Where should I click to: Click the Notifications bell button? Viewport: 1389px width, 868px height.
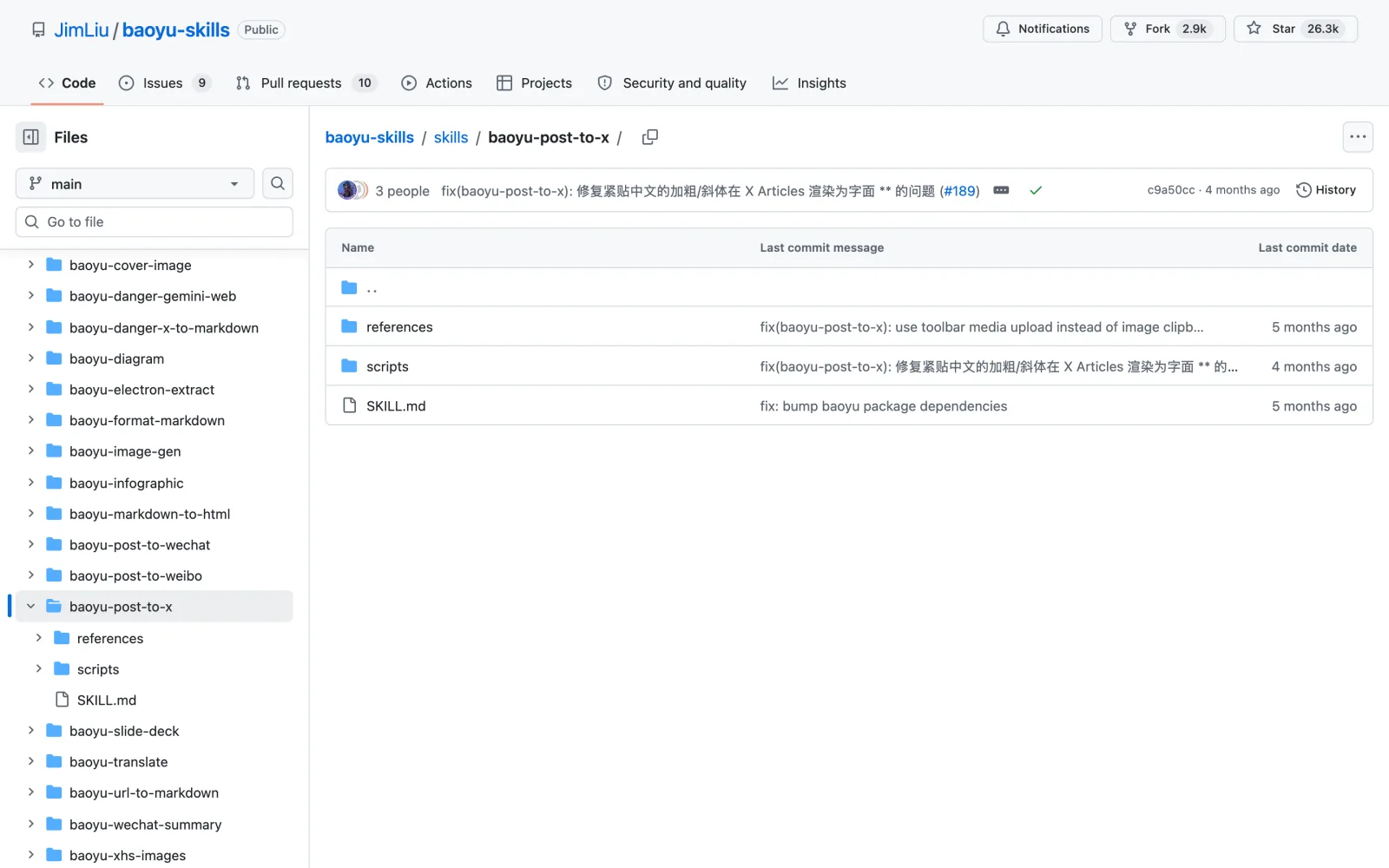pos(1043,29)
